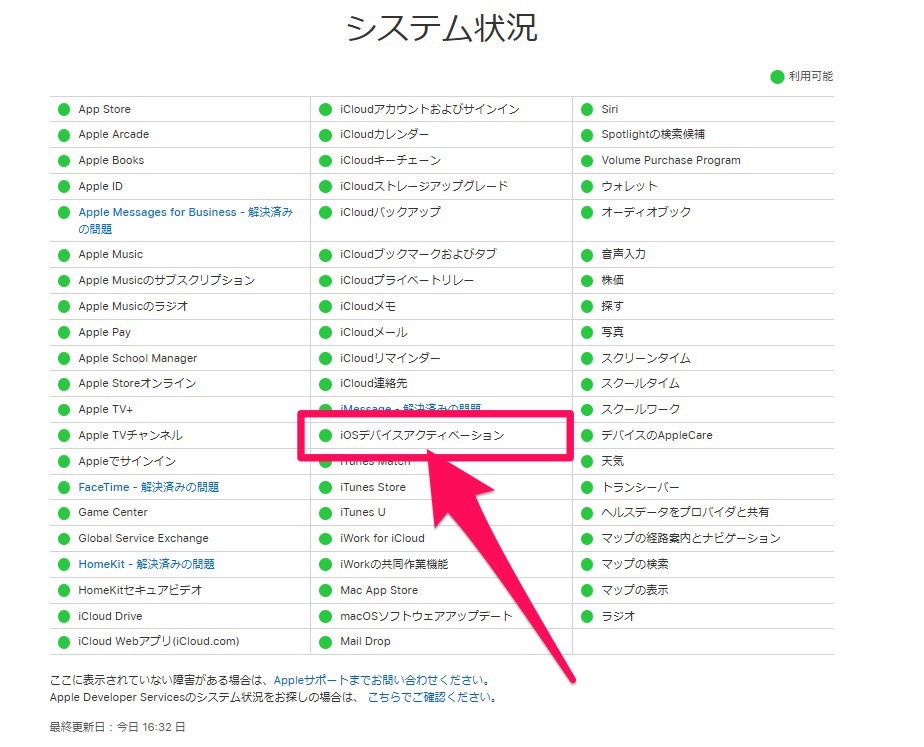Click the green status dot beside iCloud Drive
Viewport: 924px width, 747px height.
(64, 617)
